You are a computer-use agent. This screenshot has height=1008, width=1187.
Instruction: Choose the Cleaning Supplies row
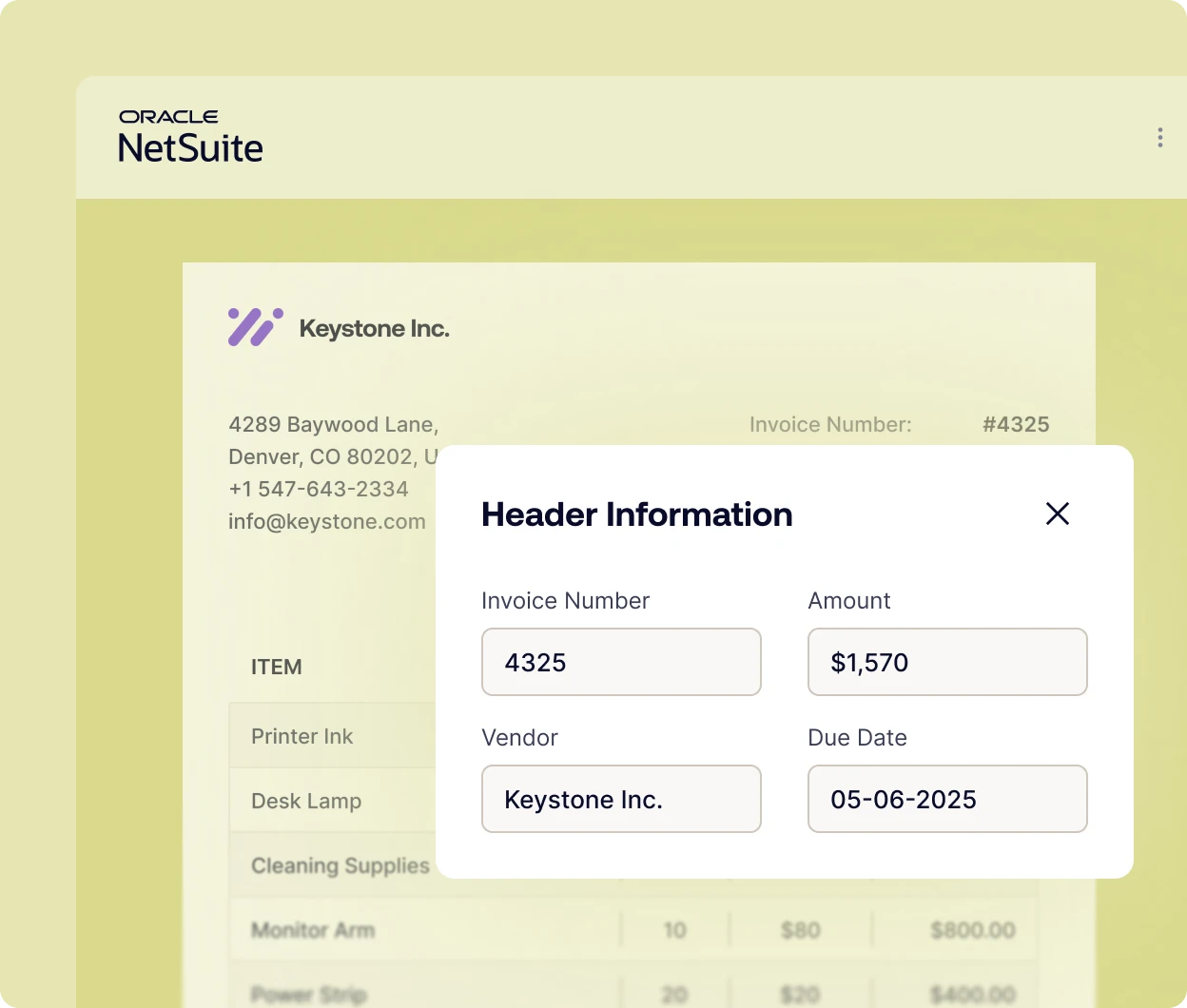tap(340, 865)
